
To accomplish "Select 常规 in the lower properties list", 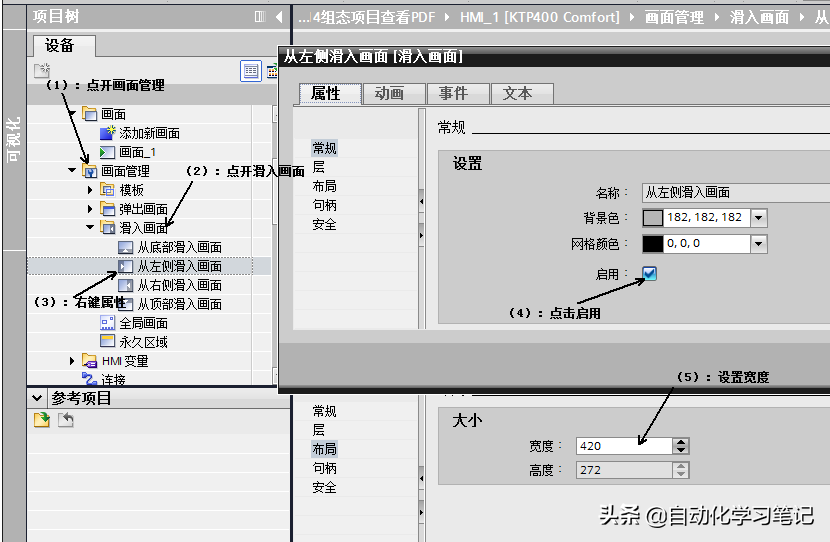I will tap(324, 411).
